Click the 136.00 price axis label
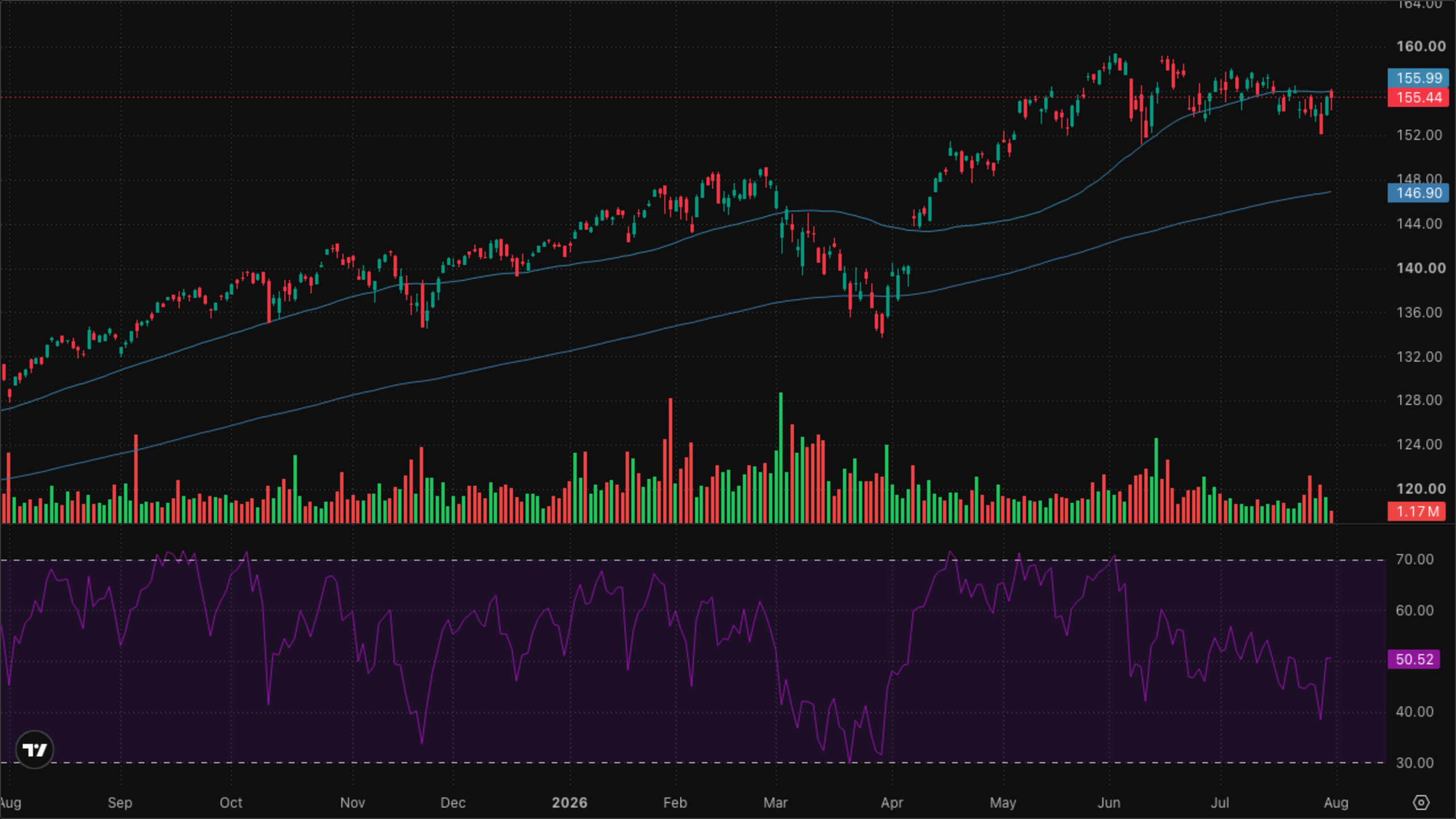Screen dimensions: 1456x819 click(1419, 312)
